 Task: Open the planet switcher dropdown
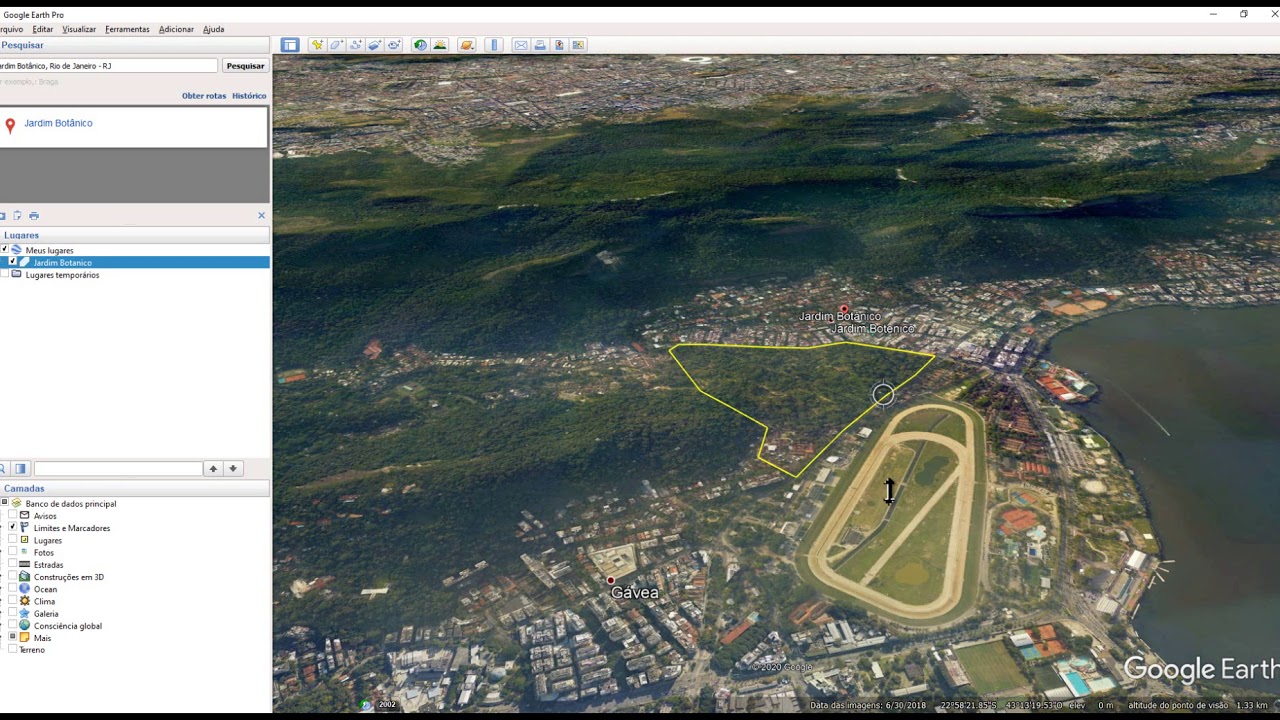point(466,45)
